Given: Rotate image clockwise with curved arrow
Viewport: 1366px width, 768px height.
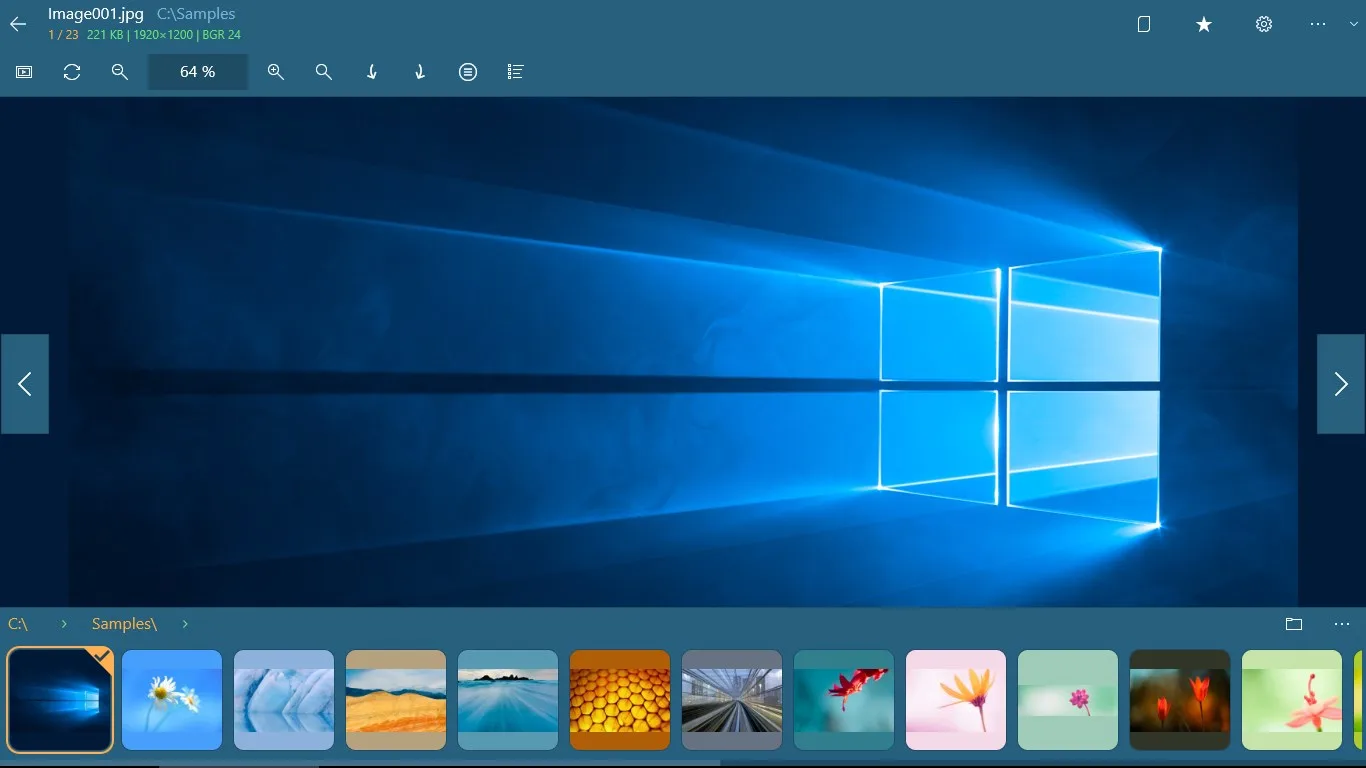Looking at the screenshot, I should (420, 72).
